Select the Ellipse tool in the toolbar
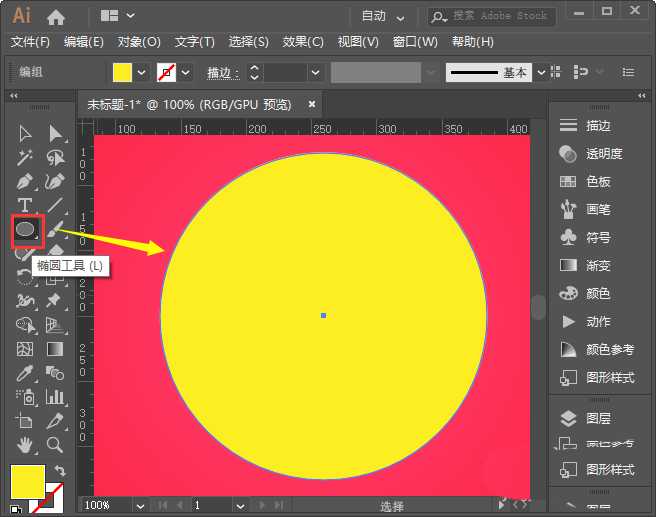 pos(26,229)
